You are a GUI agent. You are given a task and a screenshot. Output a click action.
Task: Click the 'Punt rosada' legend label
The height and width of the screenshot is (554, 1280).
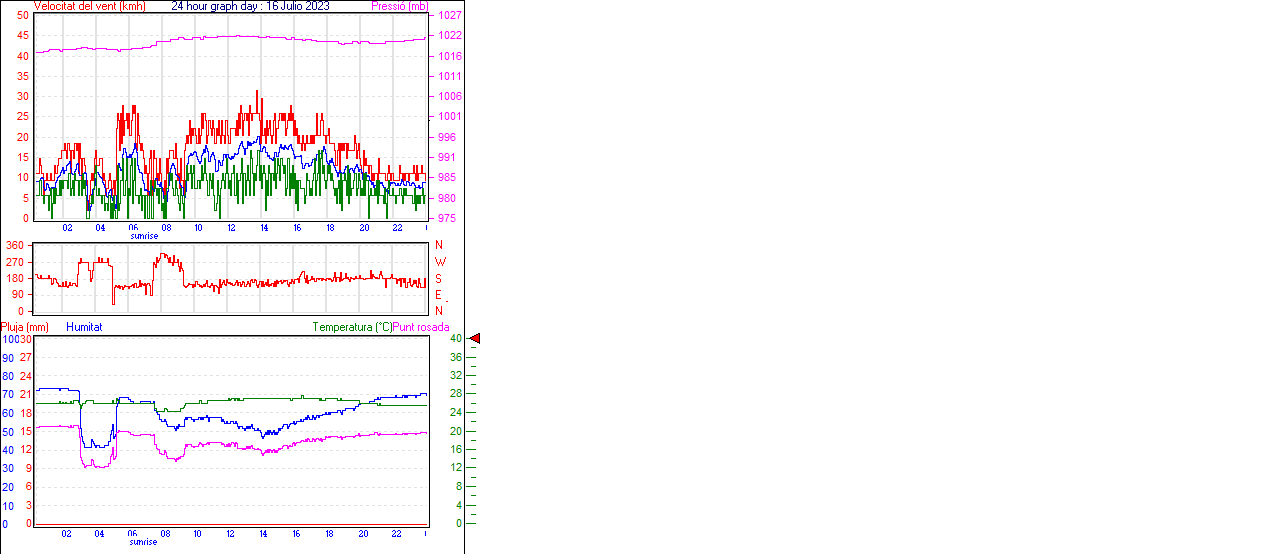pos(421,327)
